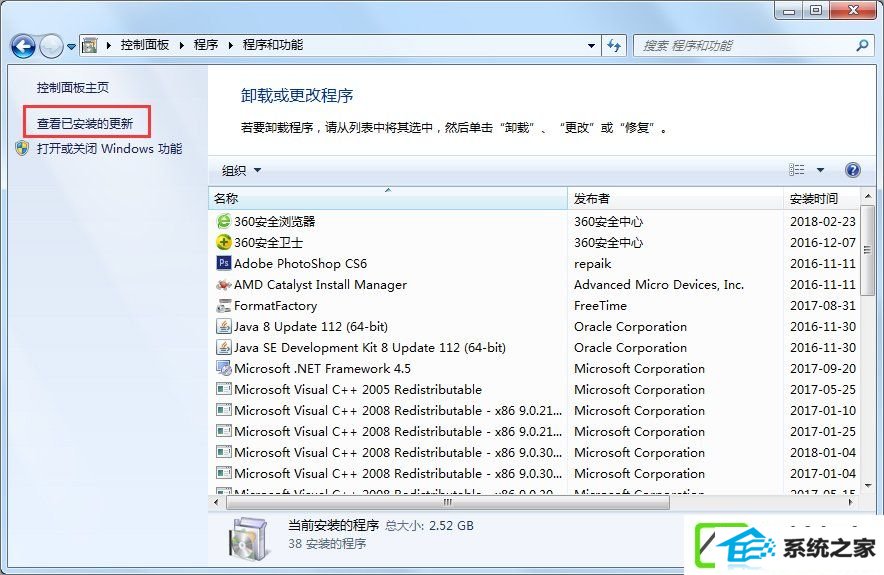Screen dimensions: 884x575
Task: Select the Adobe PhotoShop CS6 icon
Action: pyautogui.click(x=224, y=263)
